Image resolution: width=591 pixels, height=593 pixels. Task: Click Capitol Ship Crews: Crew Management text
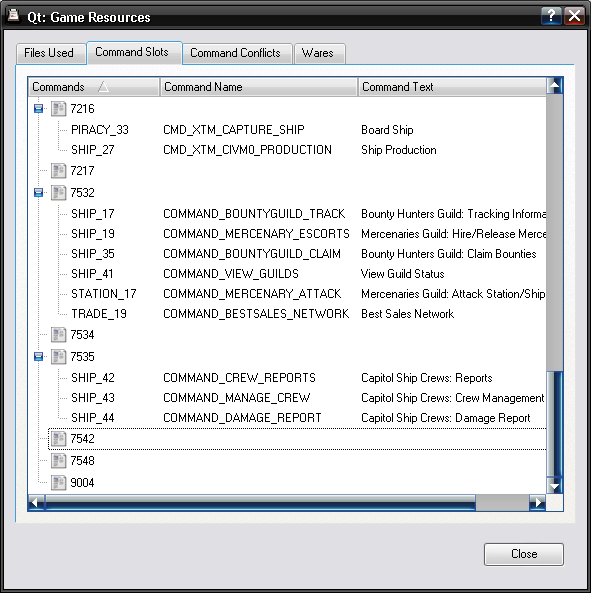click(x=453, y=398)
